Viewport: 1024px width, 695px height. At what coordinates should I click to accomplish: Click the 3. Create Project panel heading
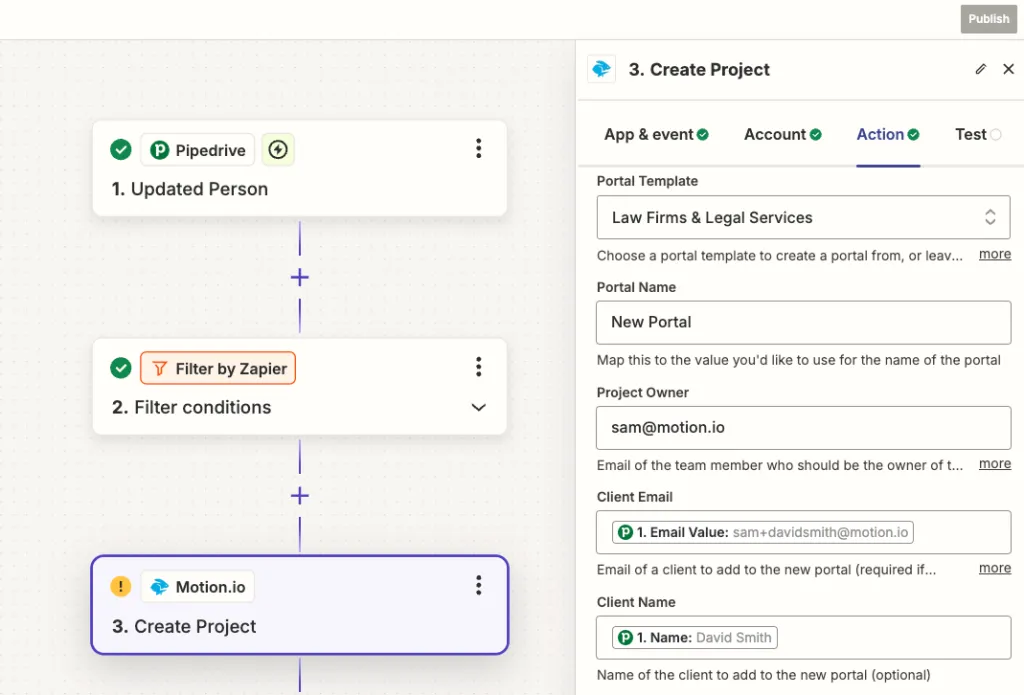[699, 70]
